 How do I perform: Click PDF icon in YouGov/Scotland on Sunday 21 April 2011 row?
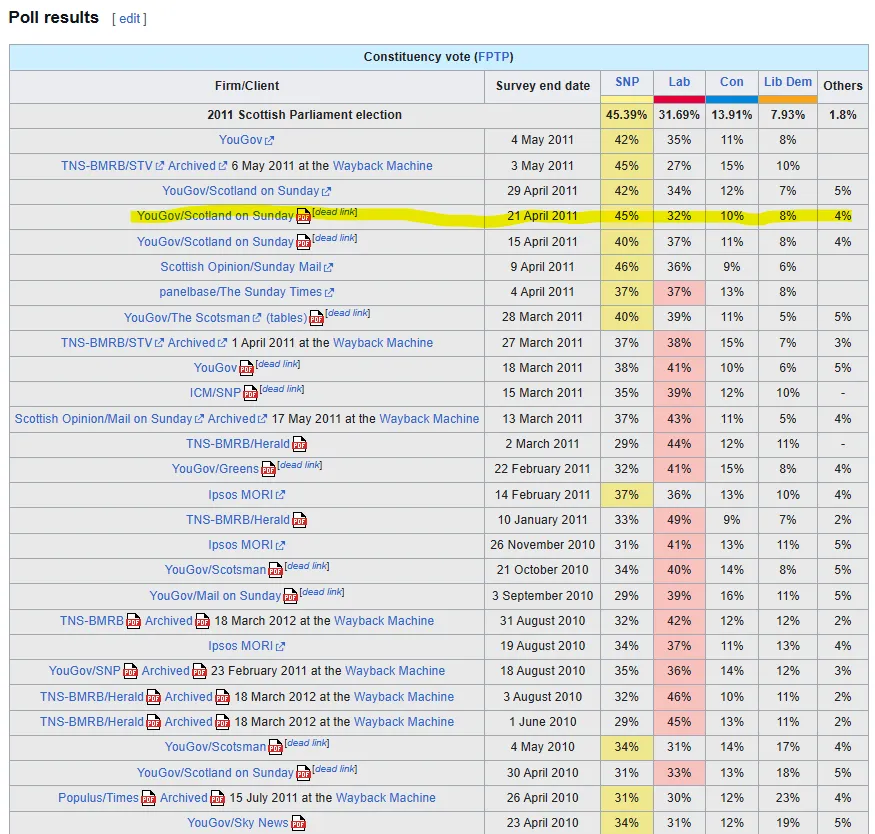(303, 216)
